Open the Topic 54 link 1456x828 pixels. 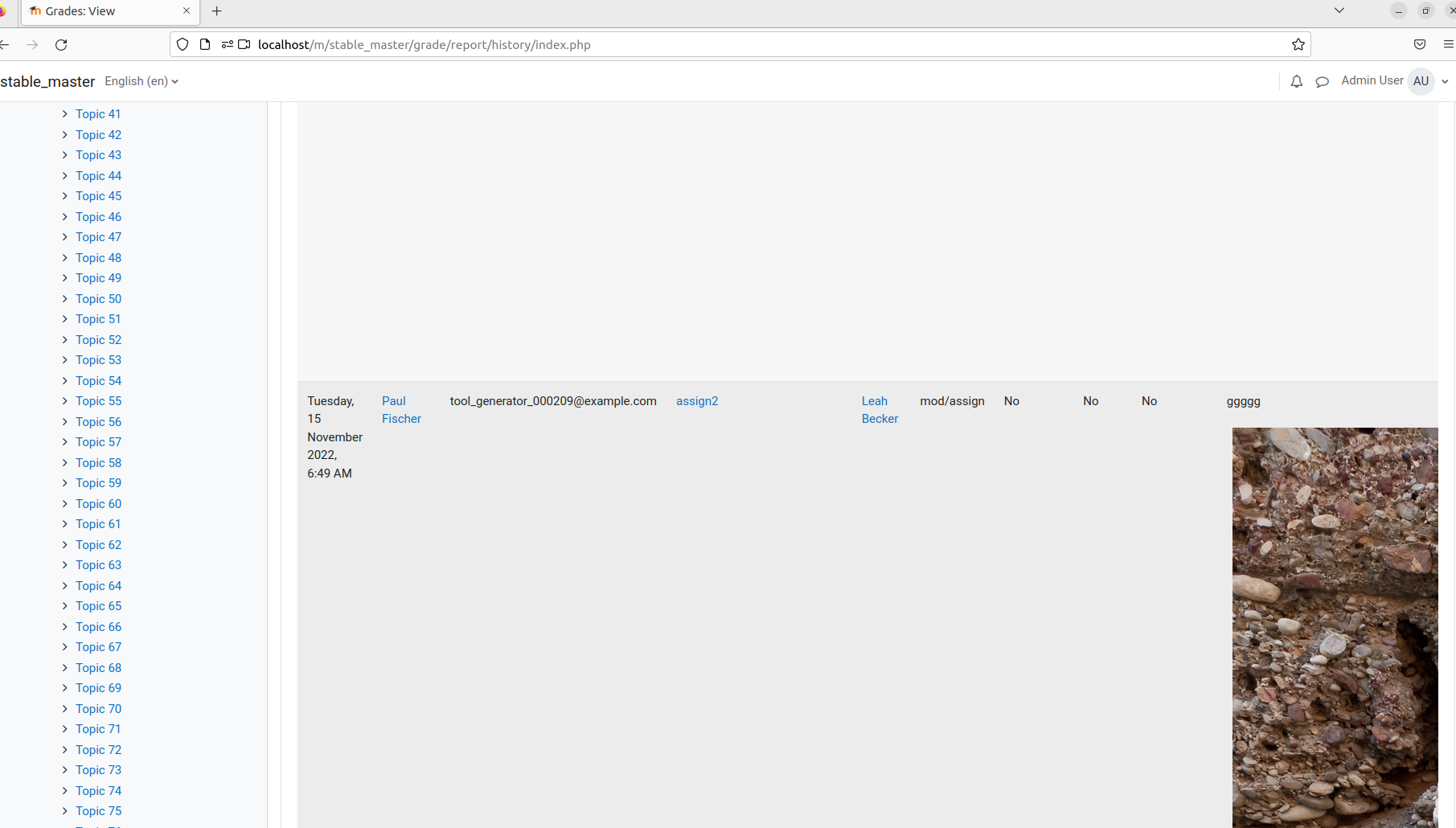[99, 381]
